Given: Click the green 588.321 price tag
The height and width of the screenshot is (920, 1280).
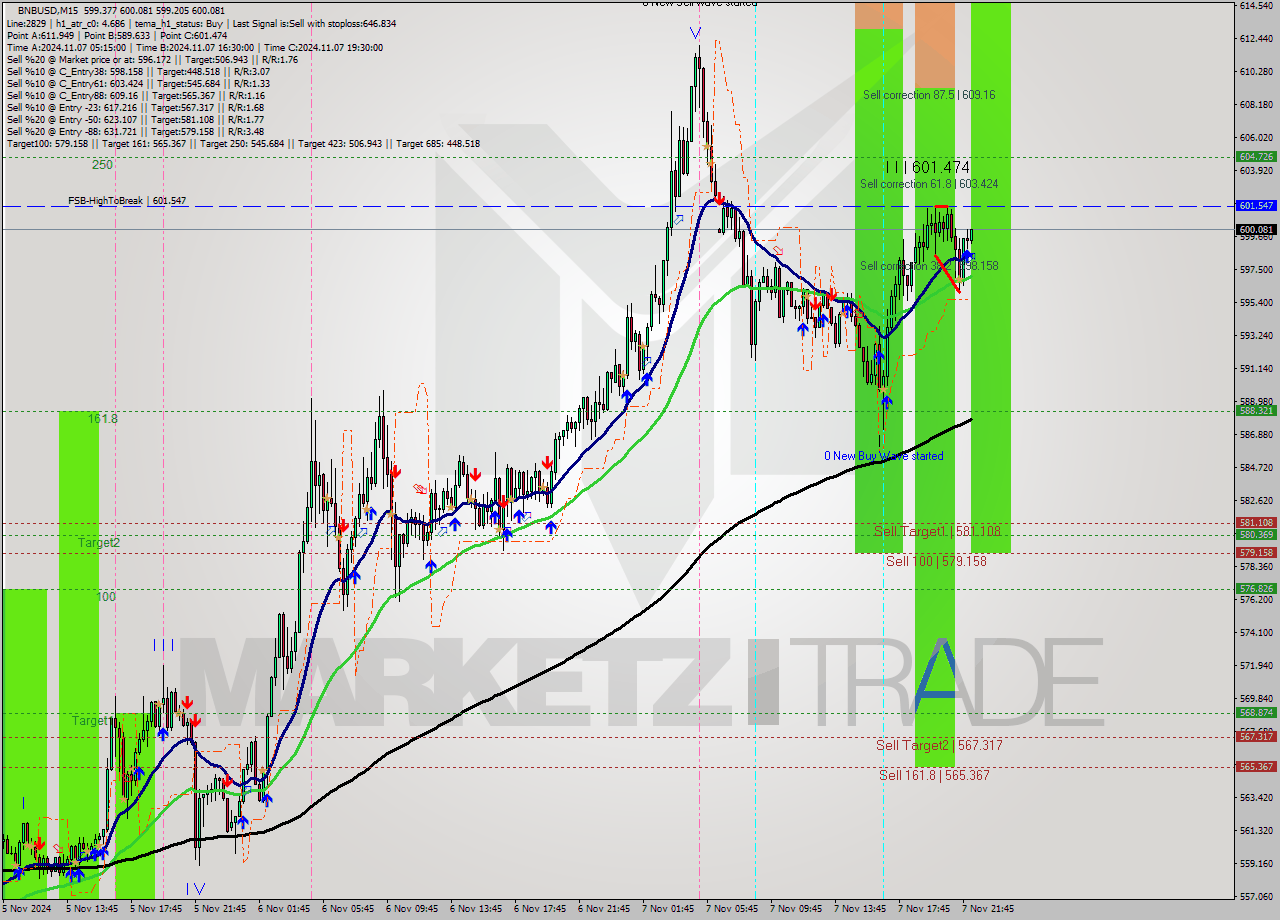Looking at the screenshot, I should (1256, 410).
